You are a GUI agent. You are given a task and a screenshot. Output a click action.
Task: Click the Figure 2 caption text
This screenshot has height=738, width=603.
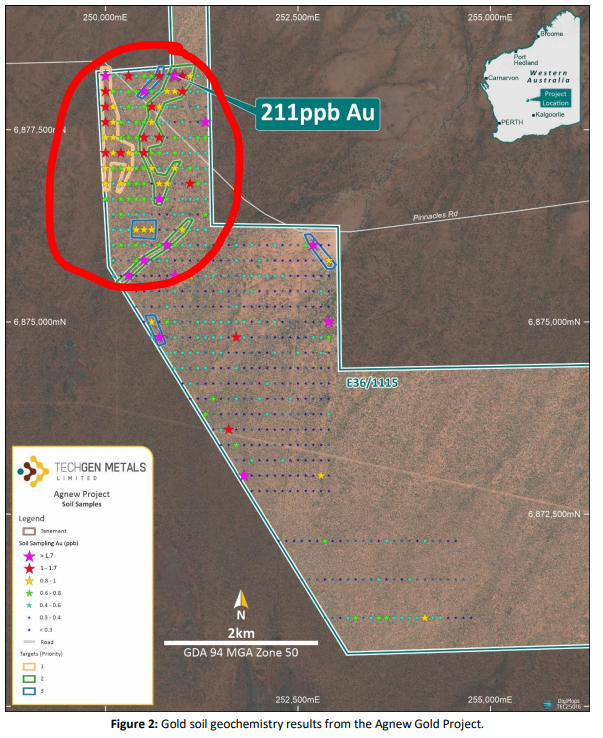point(301,723)
